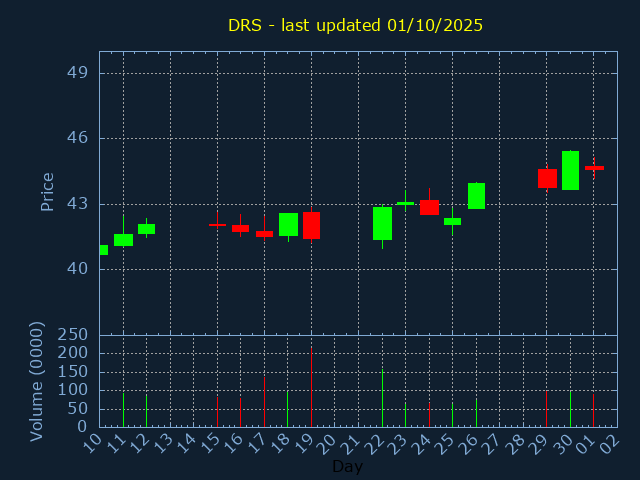Click the small red candlestick on day 01
Screen dimensions: 640x480
tap(594, 168)
